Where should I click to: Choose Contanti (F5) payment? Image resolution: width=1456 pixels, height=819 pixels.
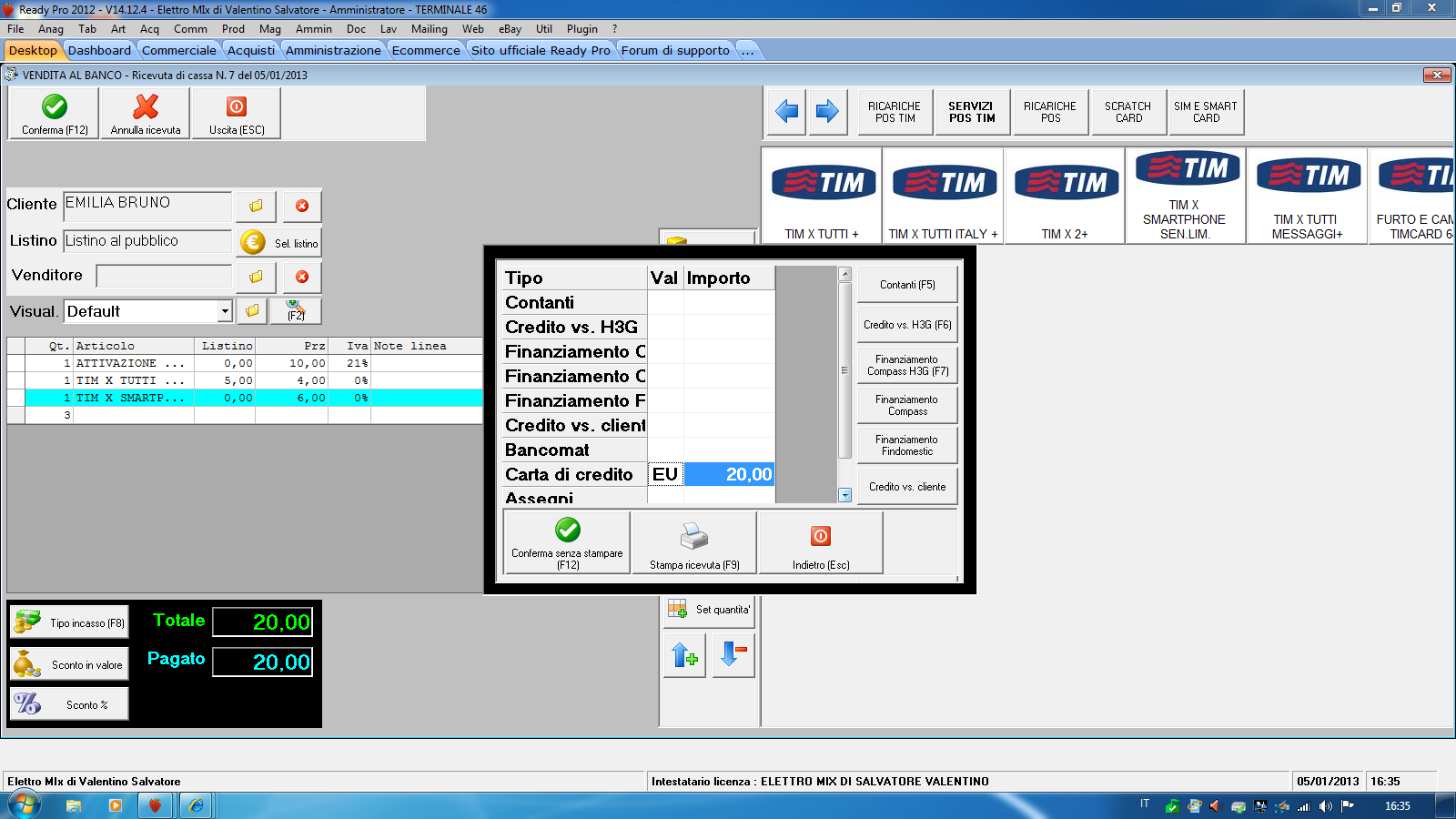click(x=907, y=285)
